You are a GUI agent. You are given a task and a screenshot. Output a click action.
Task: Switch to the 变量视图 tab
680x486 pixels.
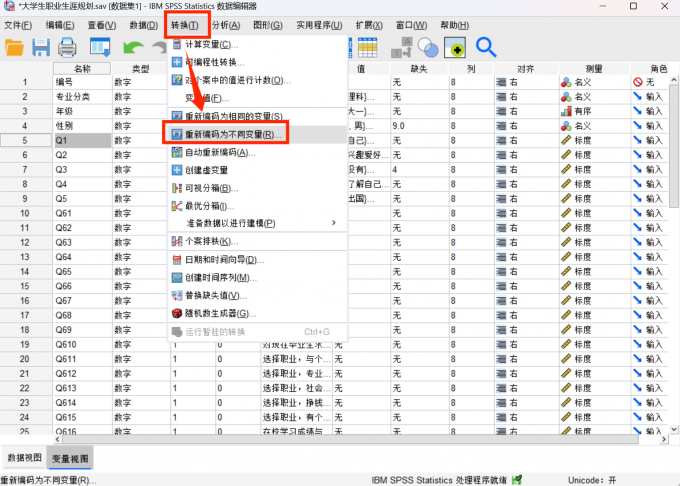click(69, 458)
